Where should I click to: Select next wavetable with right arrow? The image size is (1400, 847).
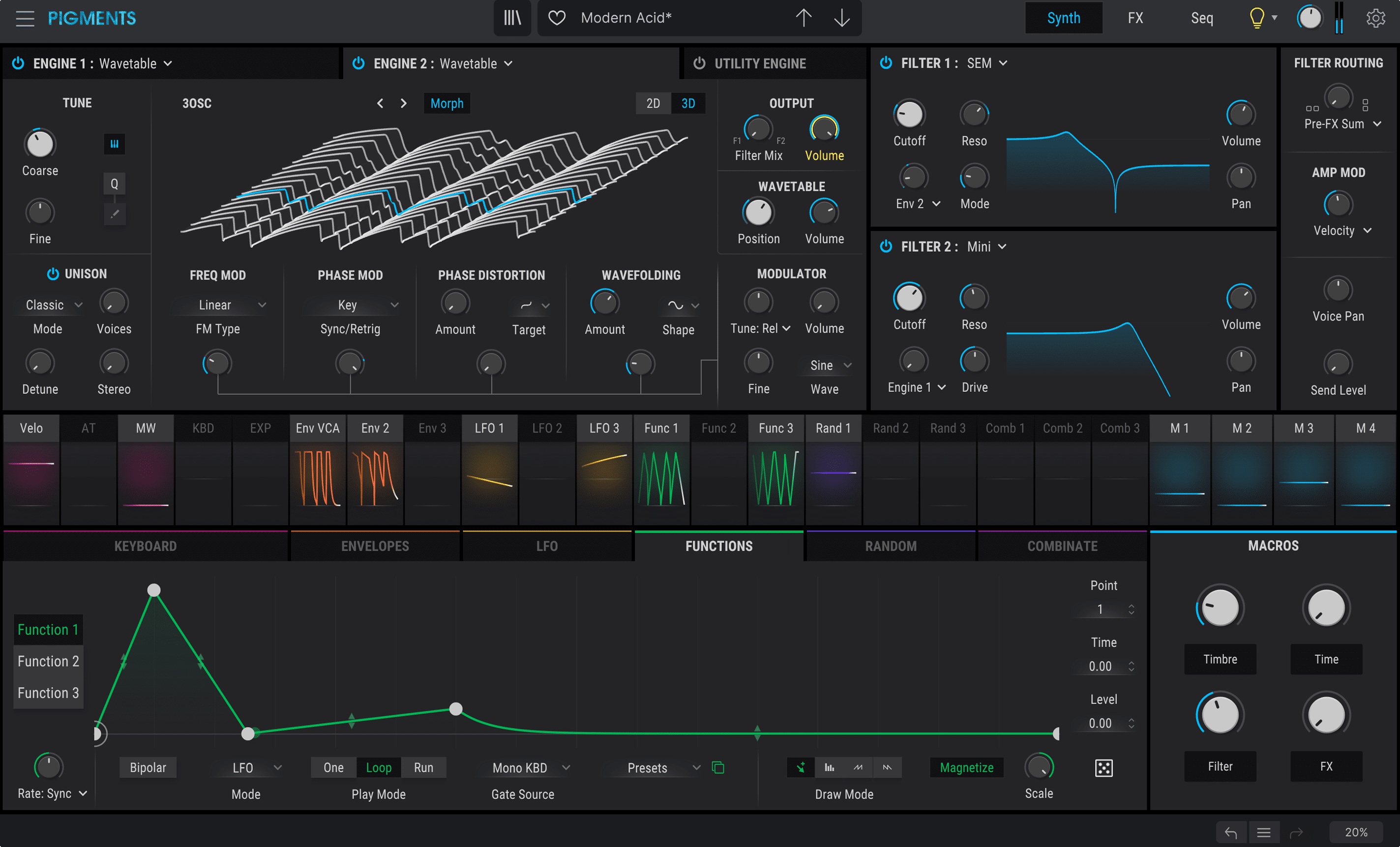coord(403,103)
